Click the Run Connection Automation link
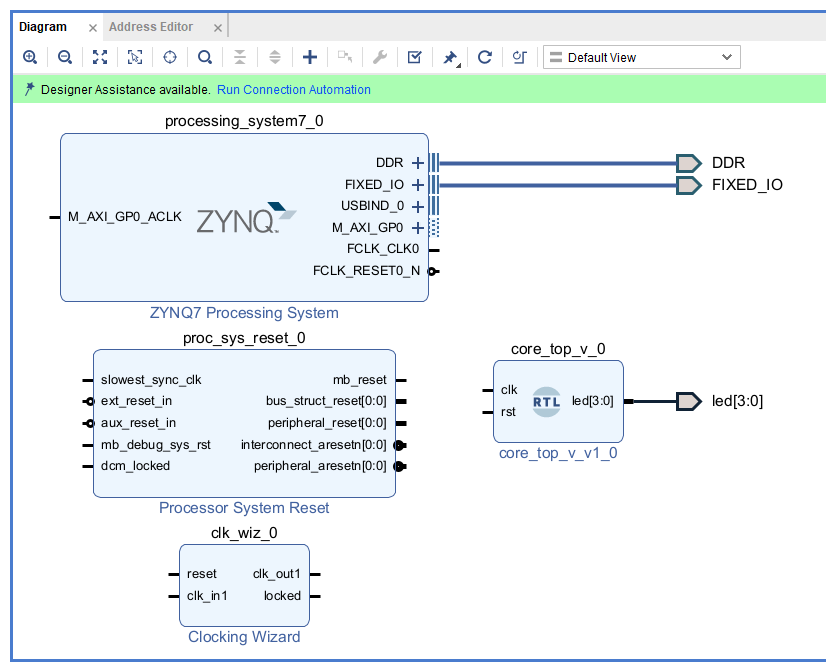Screen dimensions: 826x666 click(x=293, y=90)
